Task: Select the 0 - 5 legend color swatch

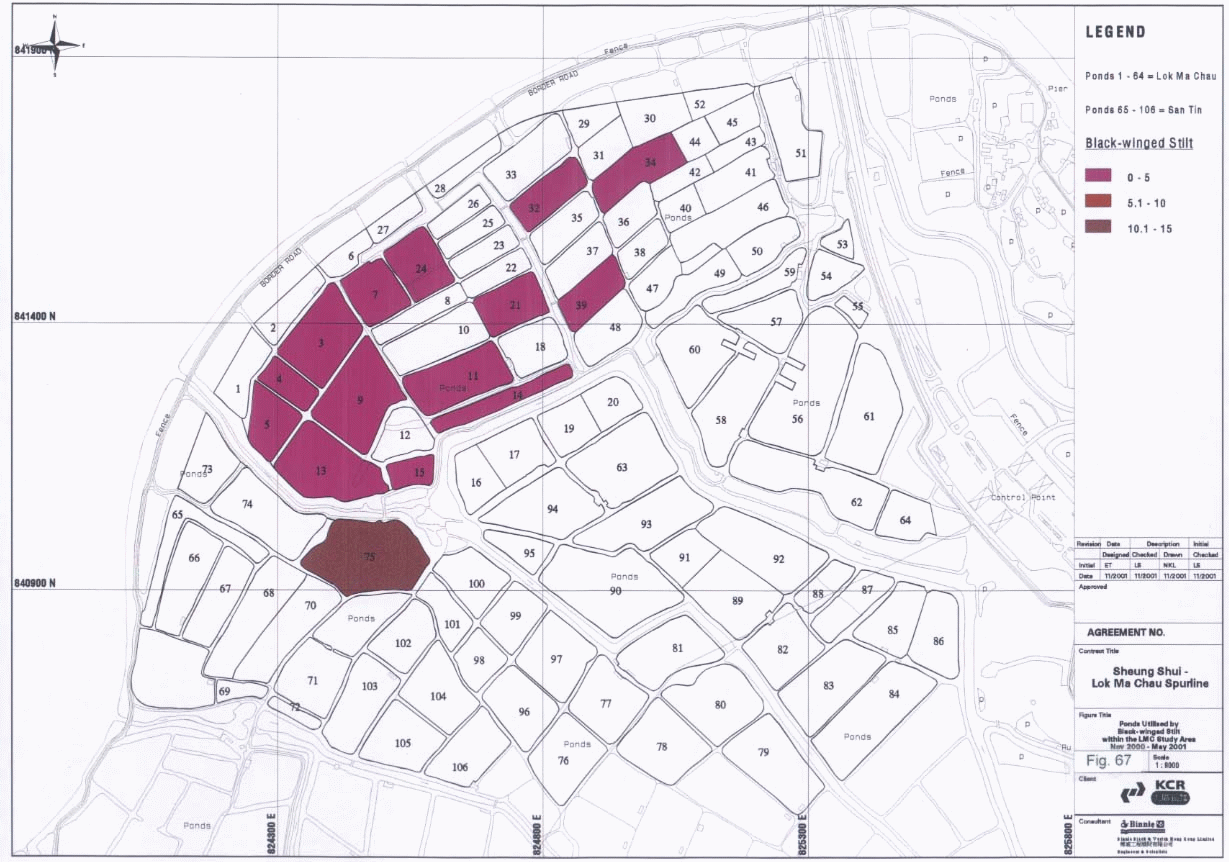Action: (1099, 176)
